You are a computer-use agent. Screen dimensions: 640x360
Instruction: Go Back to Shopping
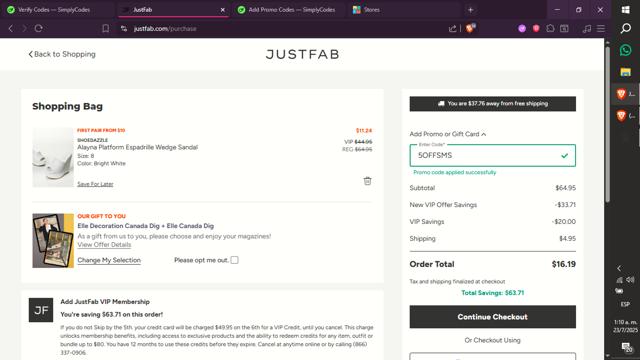coord(62,54)
